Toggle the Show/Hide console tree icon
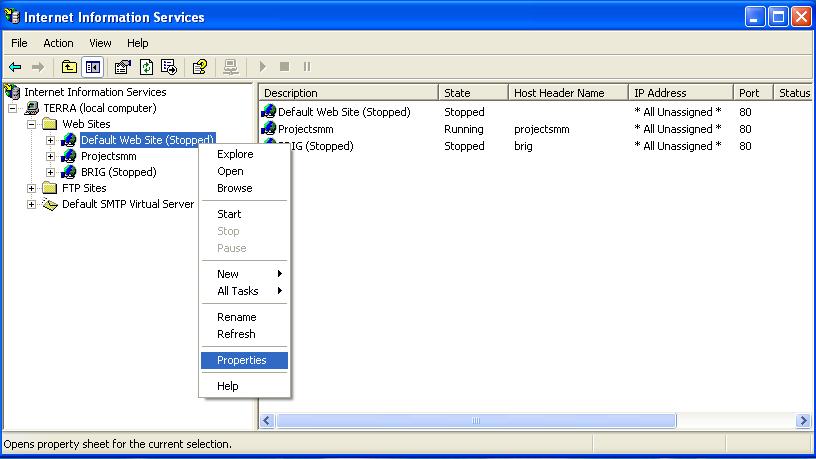 (x=93, y=67)
